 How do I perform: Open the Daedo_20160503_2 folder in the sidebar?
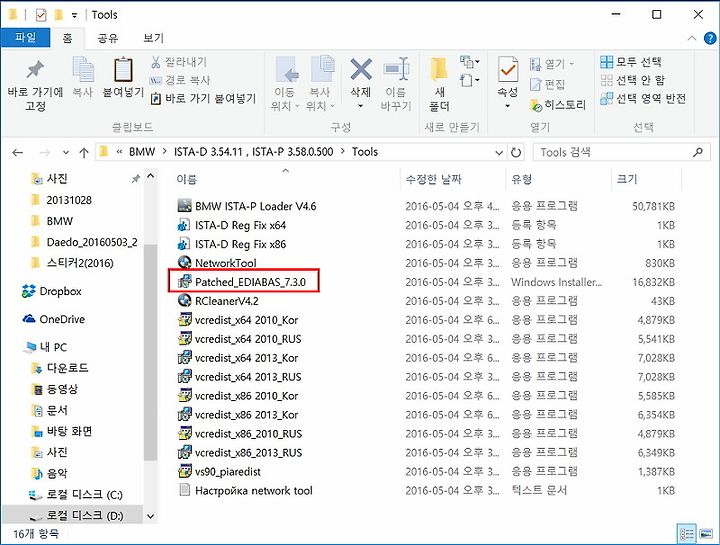click(84, 242)
